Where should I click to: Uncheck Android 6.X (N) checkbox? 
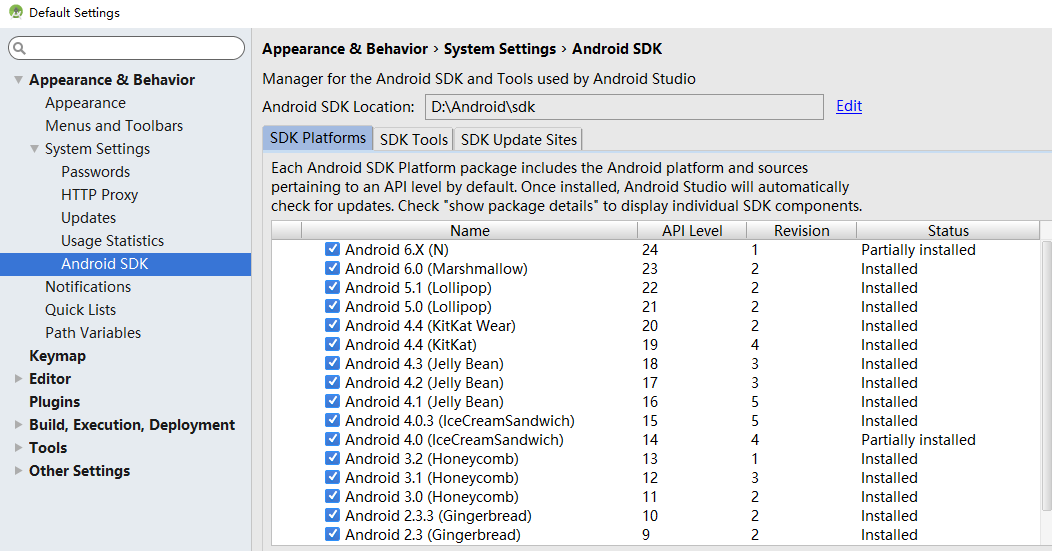pos(332,249)
